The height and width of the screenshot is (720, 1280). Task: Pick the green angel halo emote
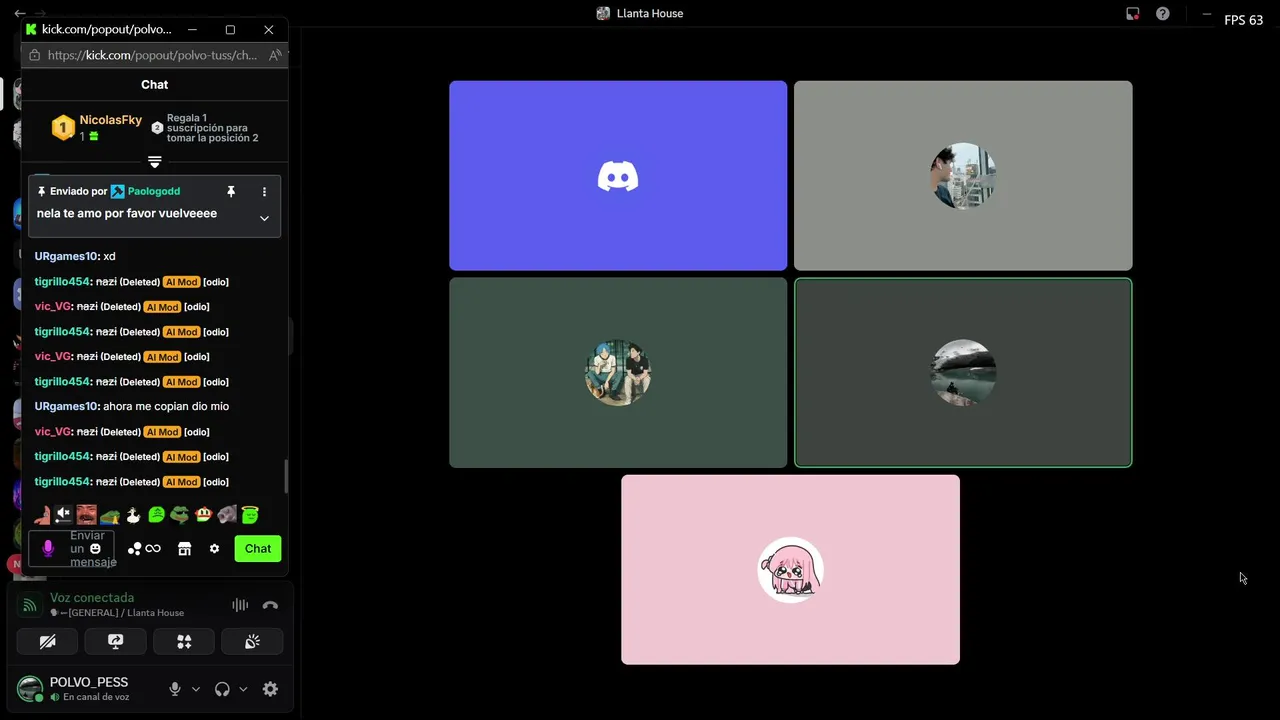pyautogui.click(x=250, y=516)
